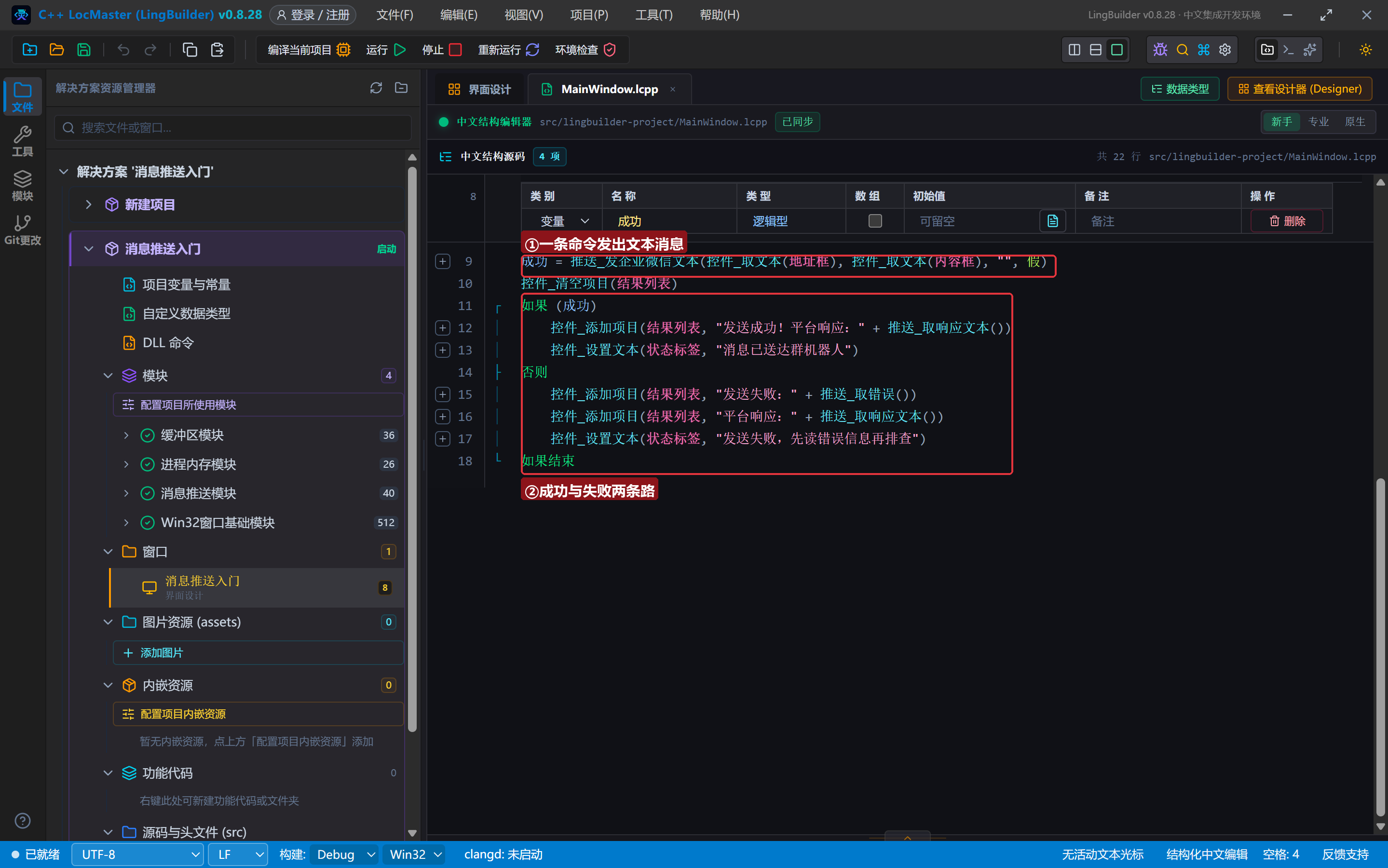The height and width of the screenshot is (868, 1388).
Task: Expand line 12 in code editor
Action: [x=443, y=328]
